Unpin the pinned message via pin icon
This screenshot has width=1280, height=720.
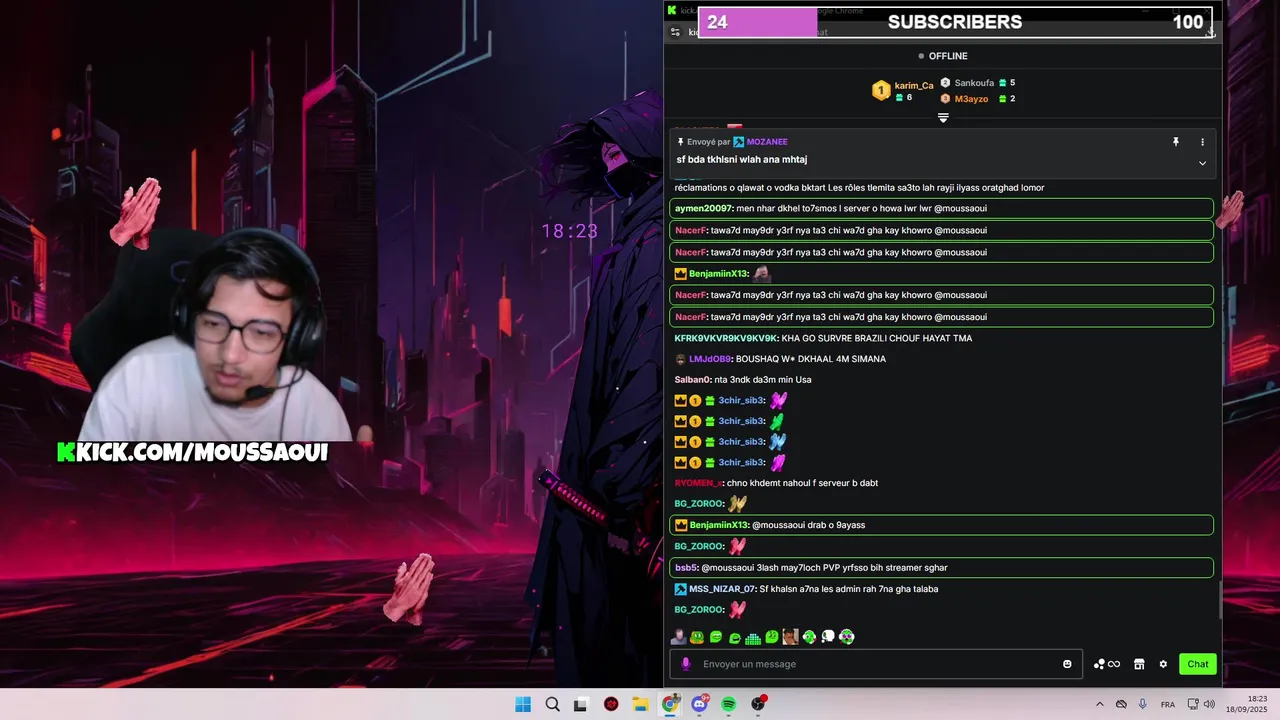coord(1176,142)
